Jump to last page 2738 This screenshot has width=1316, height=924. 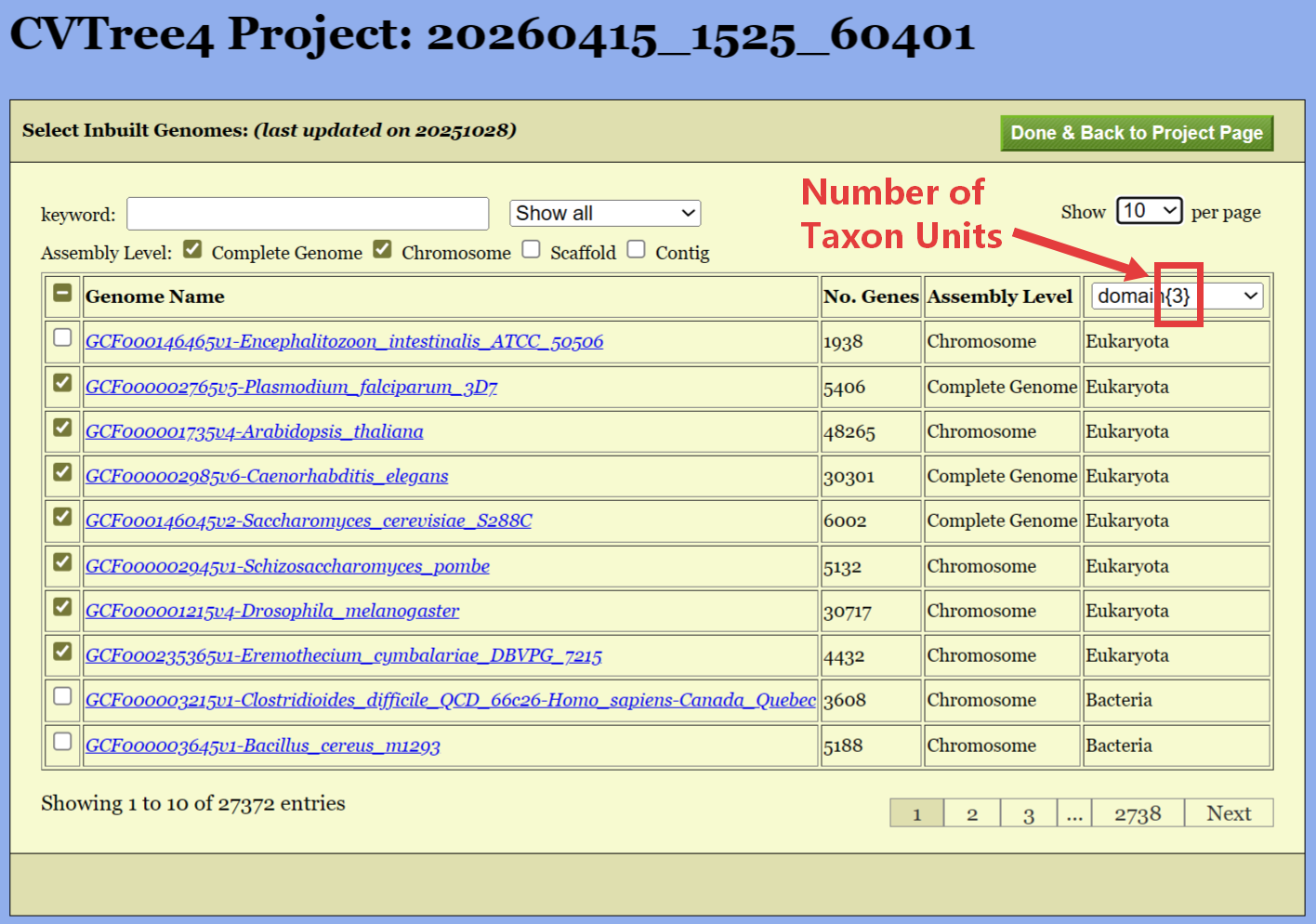coord(1137,813)
